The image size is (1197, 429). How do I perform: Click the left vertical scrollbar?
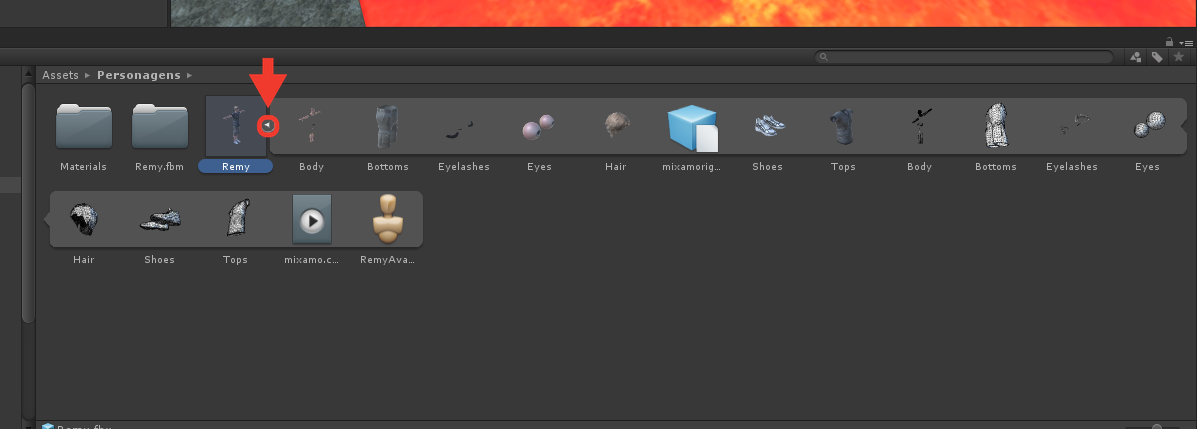[28, 202]
